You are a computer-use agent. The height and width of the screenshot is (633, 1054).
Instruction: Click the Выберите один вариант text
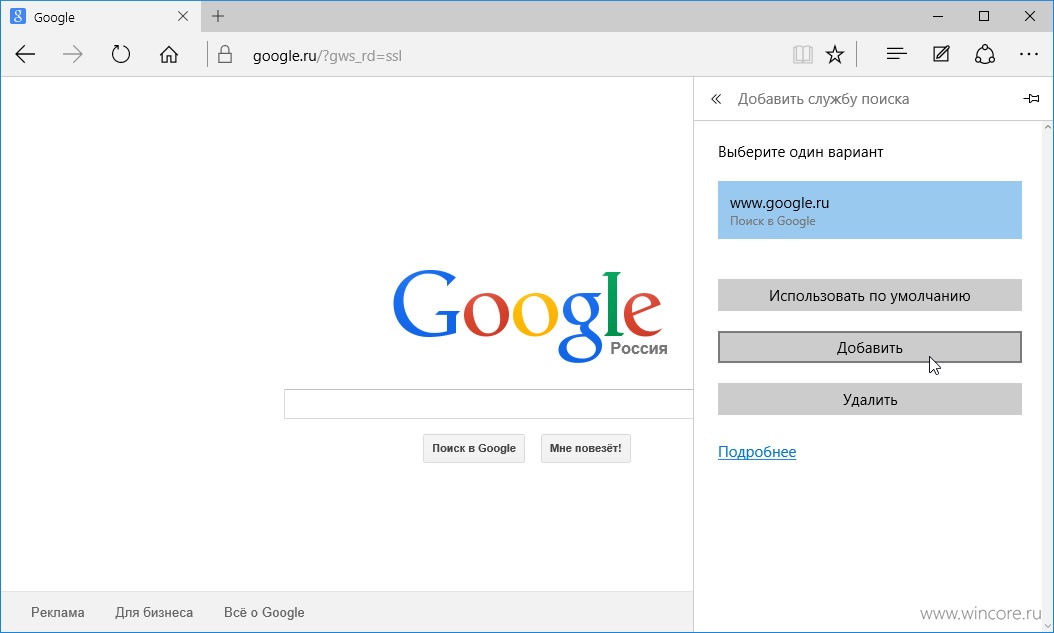(x=801, y=152)
